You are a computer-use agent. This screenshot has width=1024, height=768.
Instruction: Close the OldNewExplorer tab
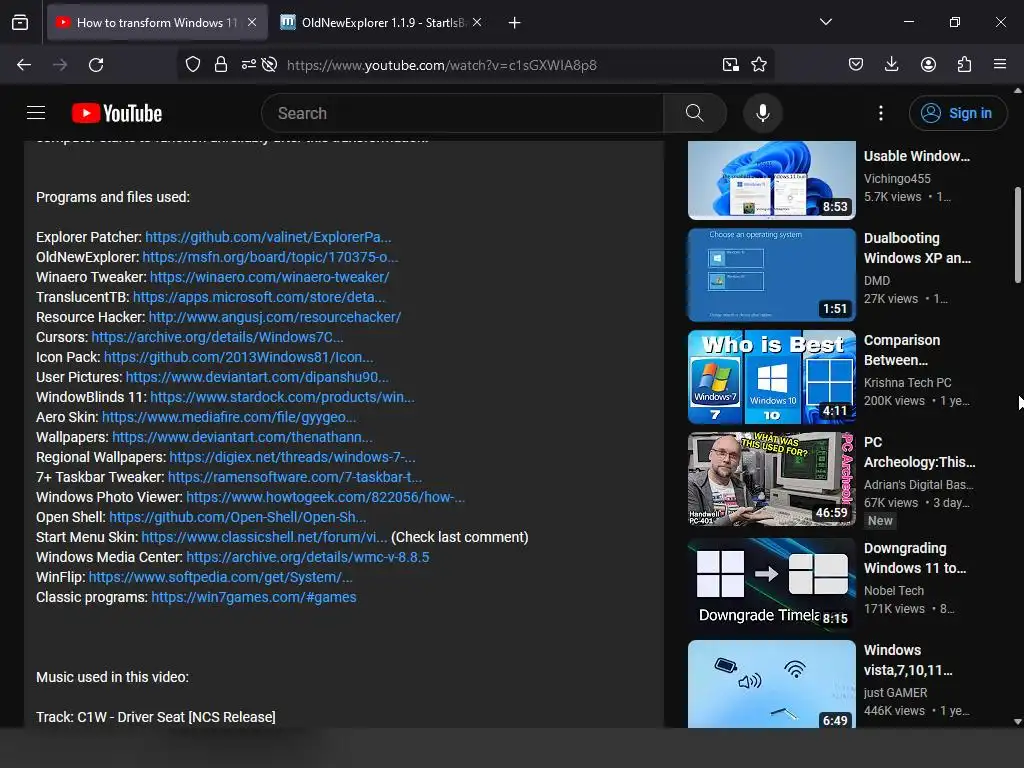477,22
